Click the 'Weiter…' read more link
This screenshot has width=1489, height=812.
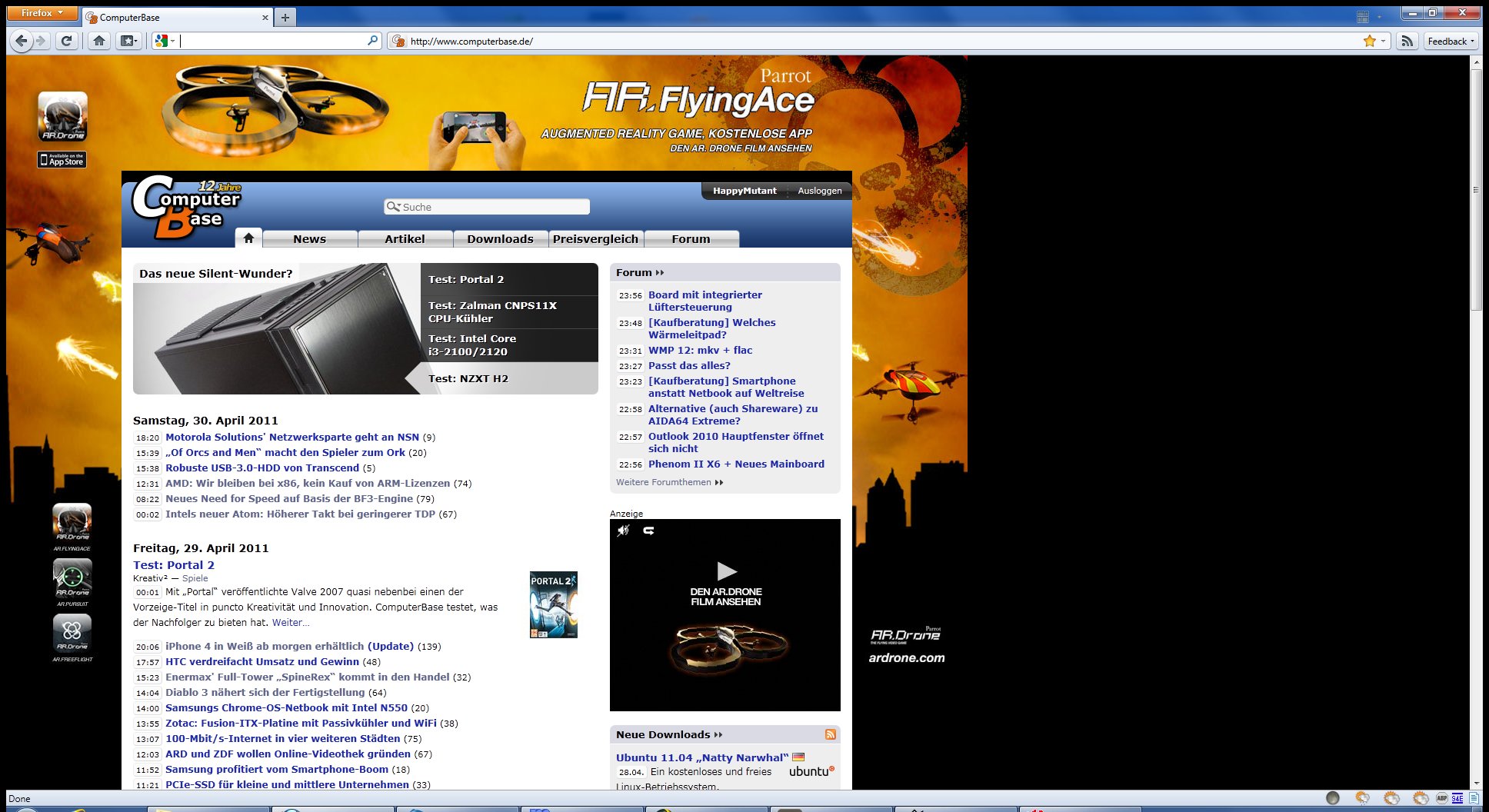(x=291, y=623)
